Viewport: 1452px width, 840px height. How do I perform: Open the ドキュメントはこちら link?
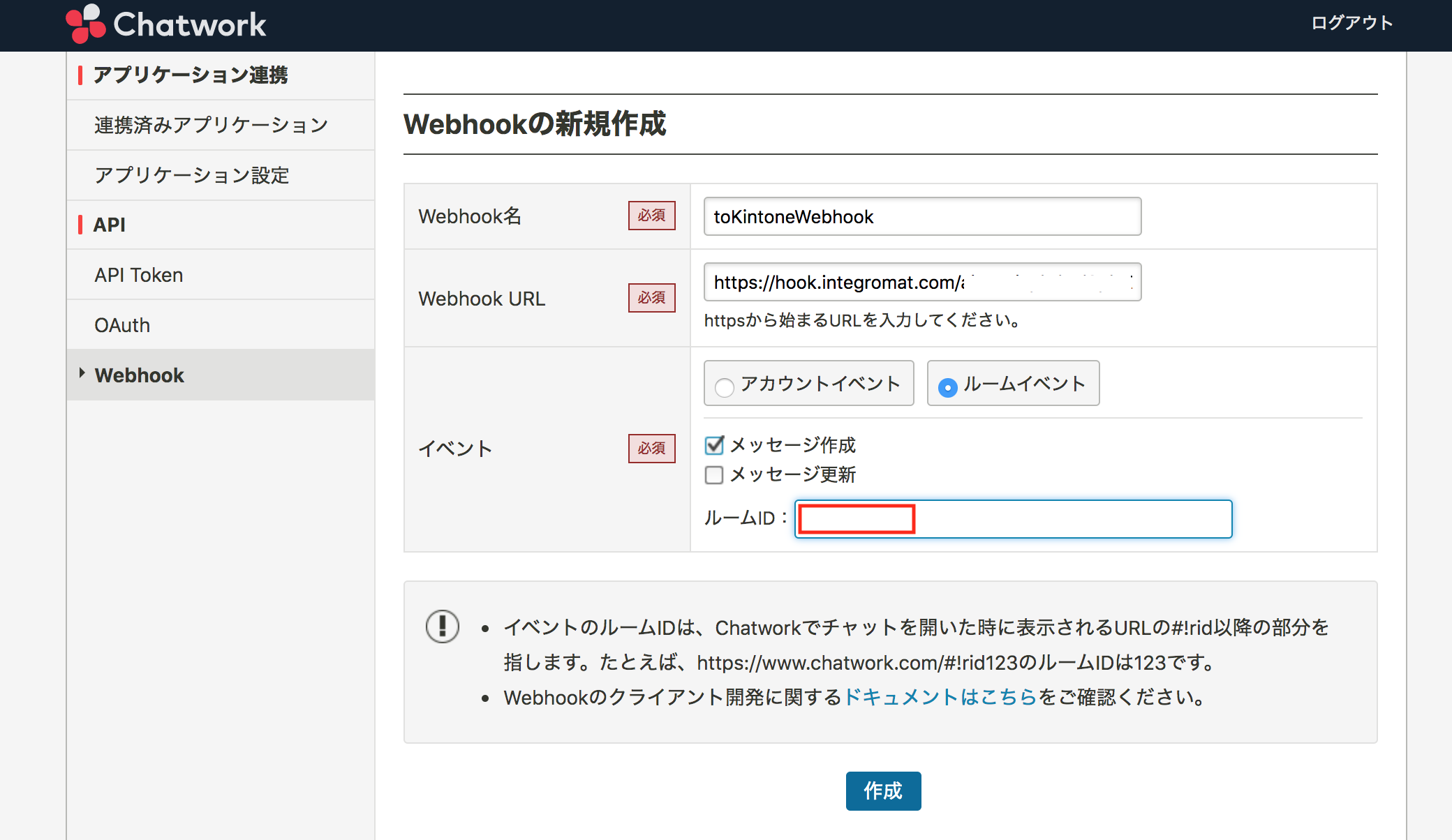(940, 697)
